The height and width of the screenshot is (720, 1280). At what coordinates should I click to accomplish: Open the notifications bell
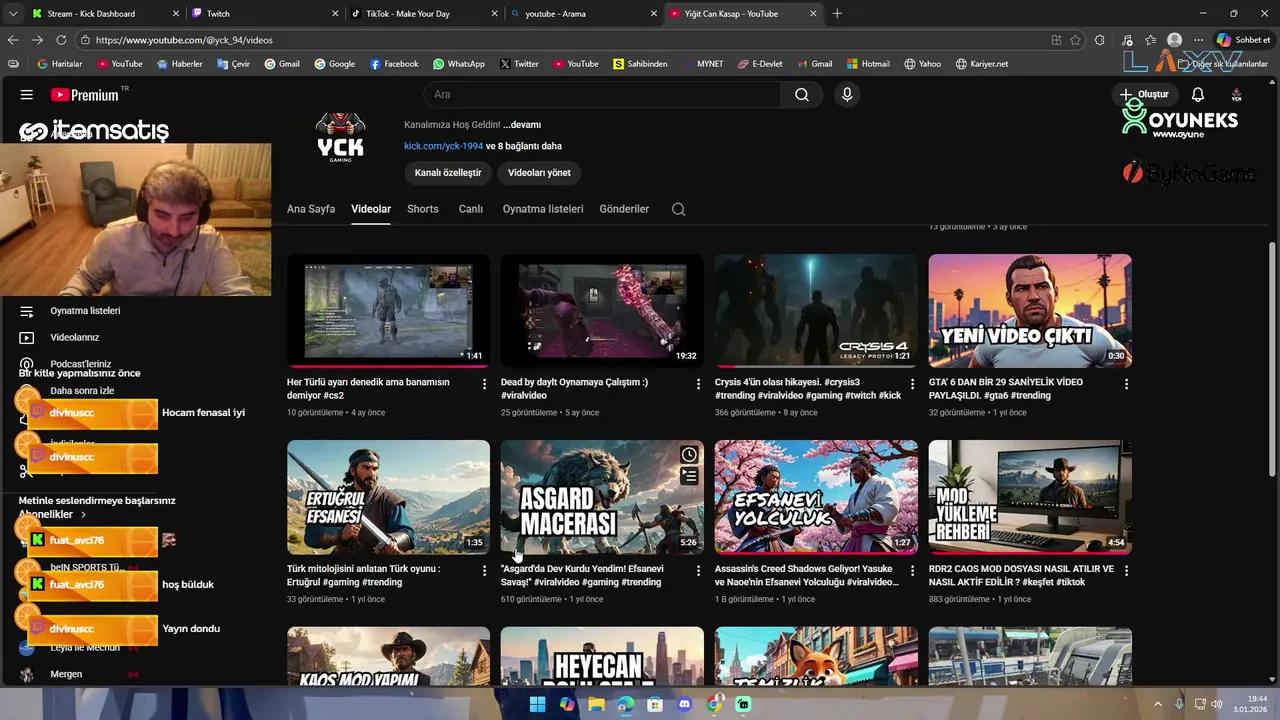tap(1197, 94)
